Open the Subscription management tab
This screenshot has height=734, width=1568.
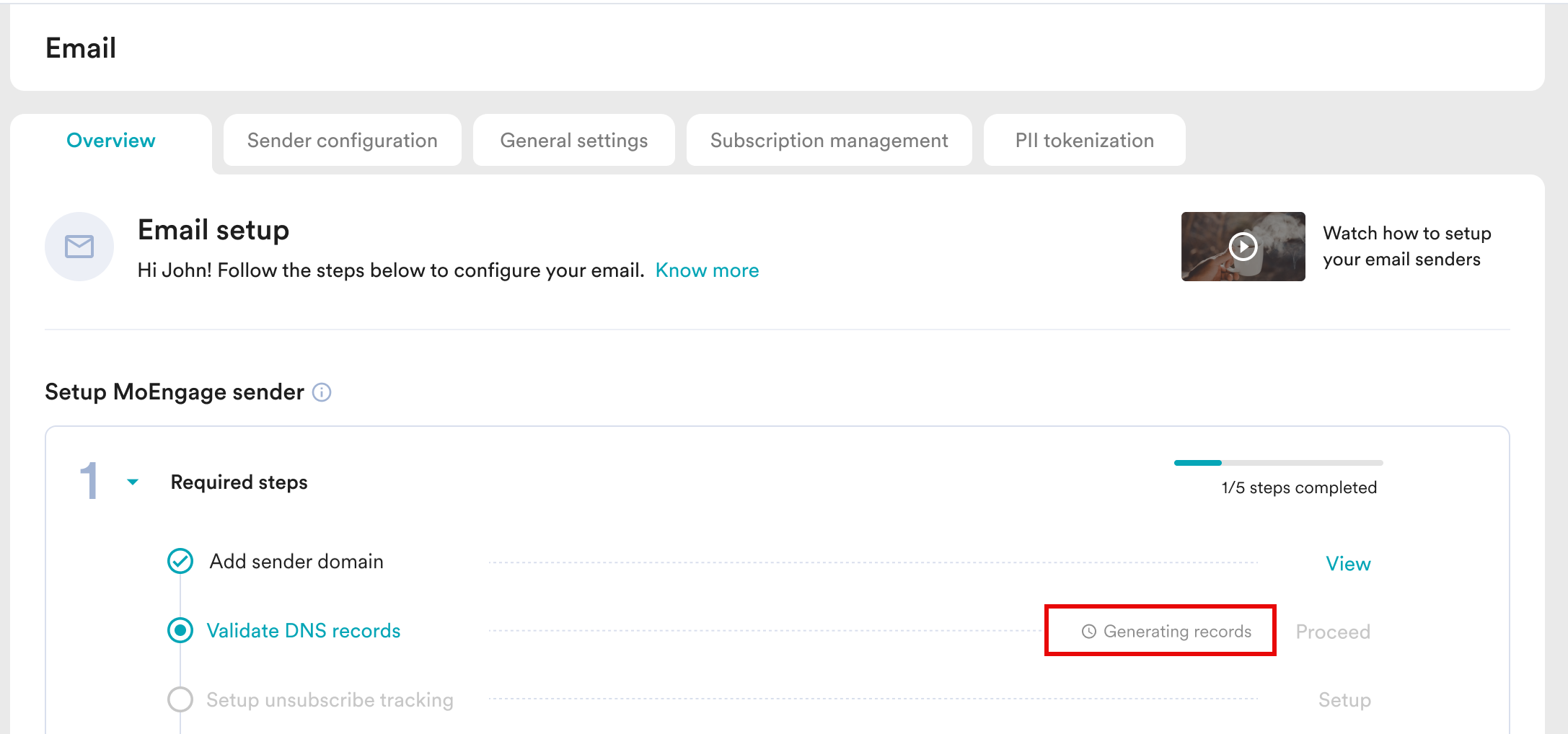pos(829,141)
